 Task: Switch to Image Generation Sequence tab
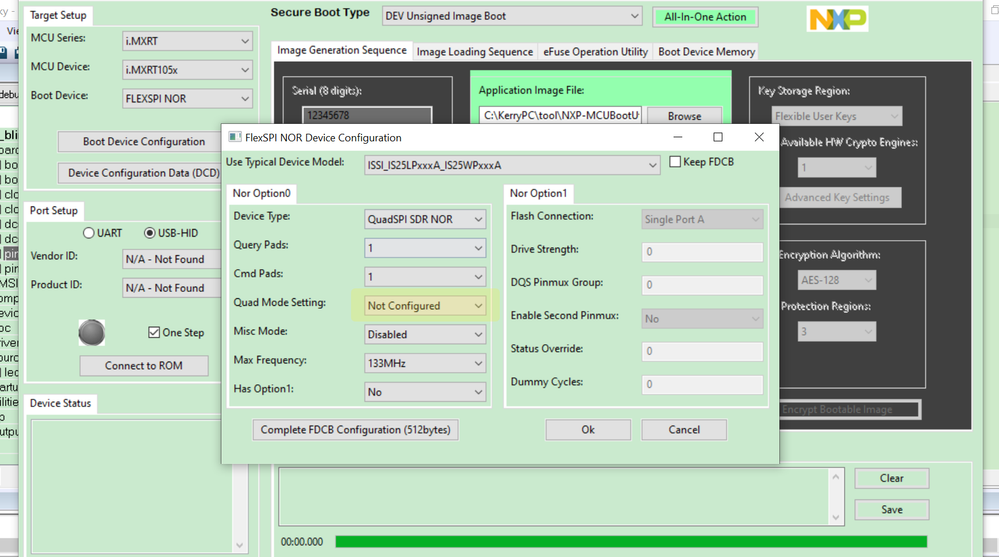pyautogui.click(x=341, y=50)
